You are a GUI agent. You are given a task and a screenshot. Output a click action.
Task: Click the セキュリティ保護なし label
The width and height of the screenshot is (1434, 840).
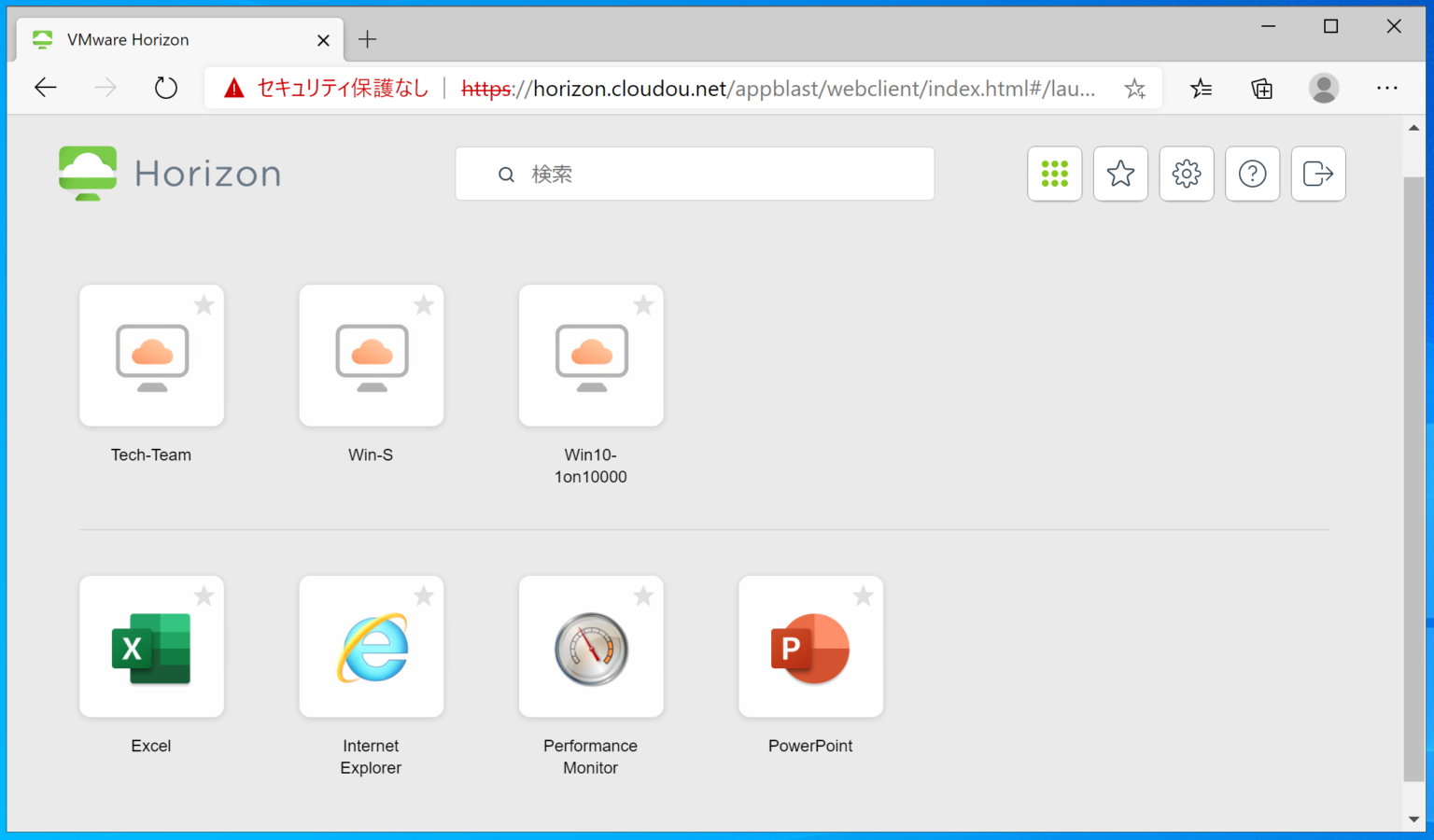pos(343,89)
